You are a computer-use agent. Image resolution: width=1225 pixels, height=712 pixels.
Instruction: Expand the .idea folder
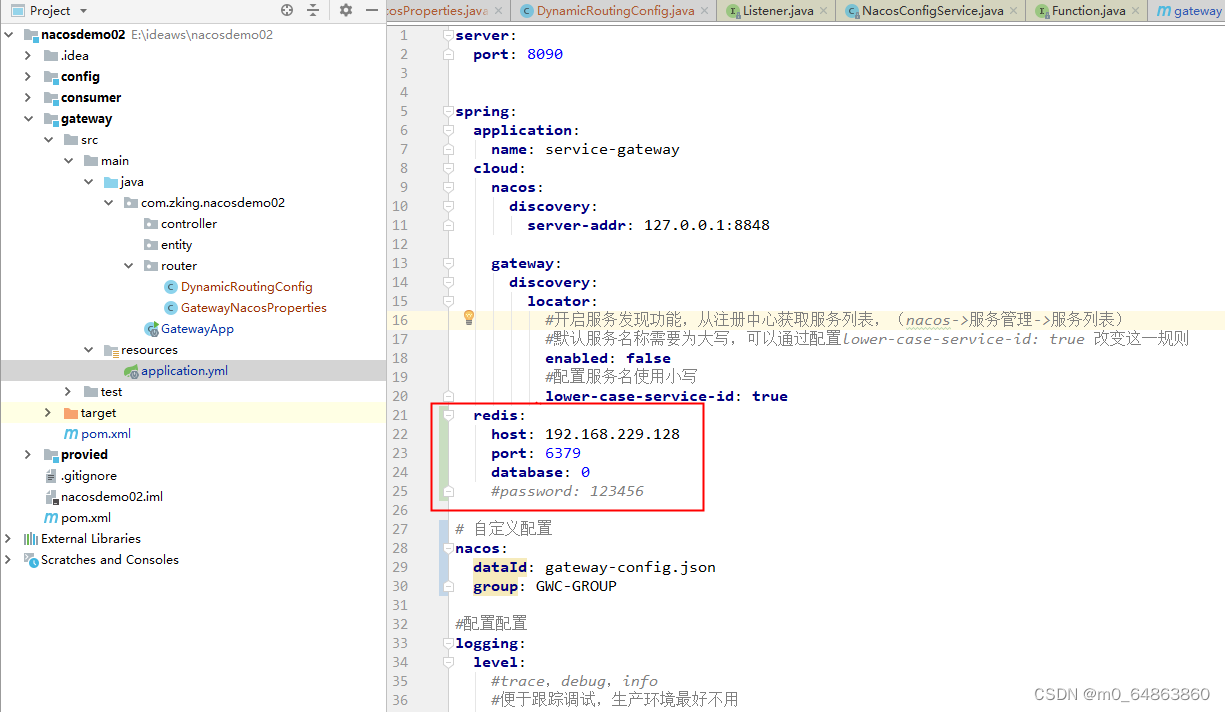click(28, 56)
